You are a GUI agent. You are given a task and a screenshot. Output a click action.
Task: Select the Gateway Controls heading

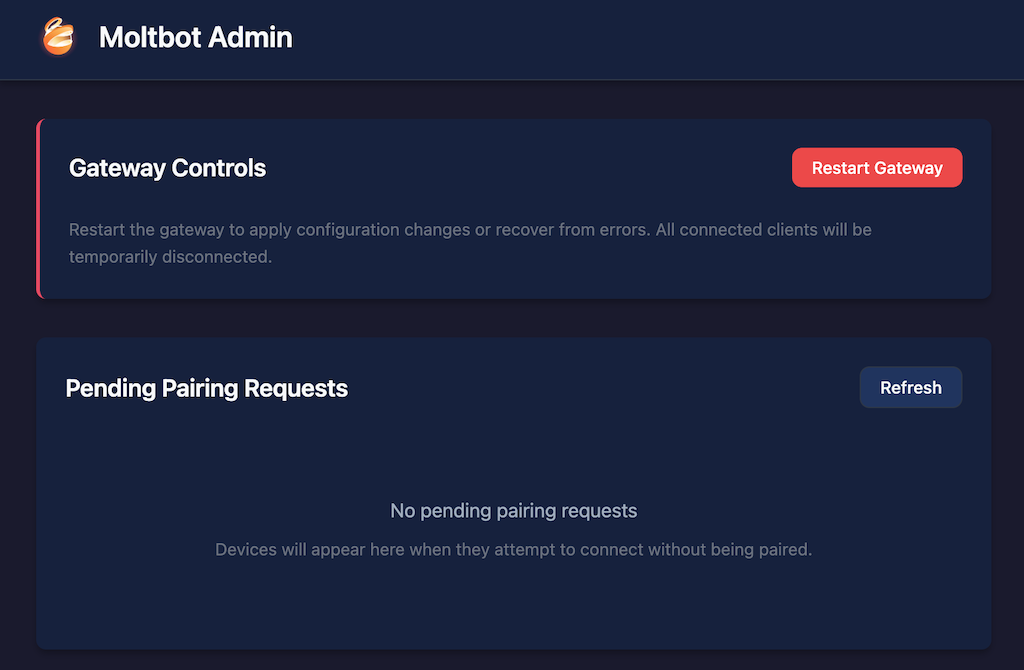(x=167, y=168)
